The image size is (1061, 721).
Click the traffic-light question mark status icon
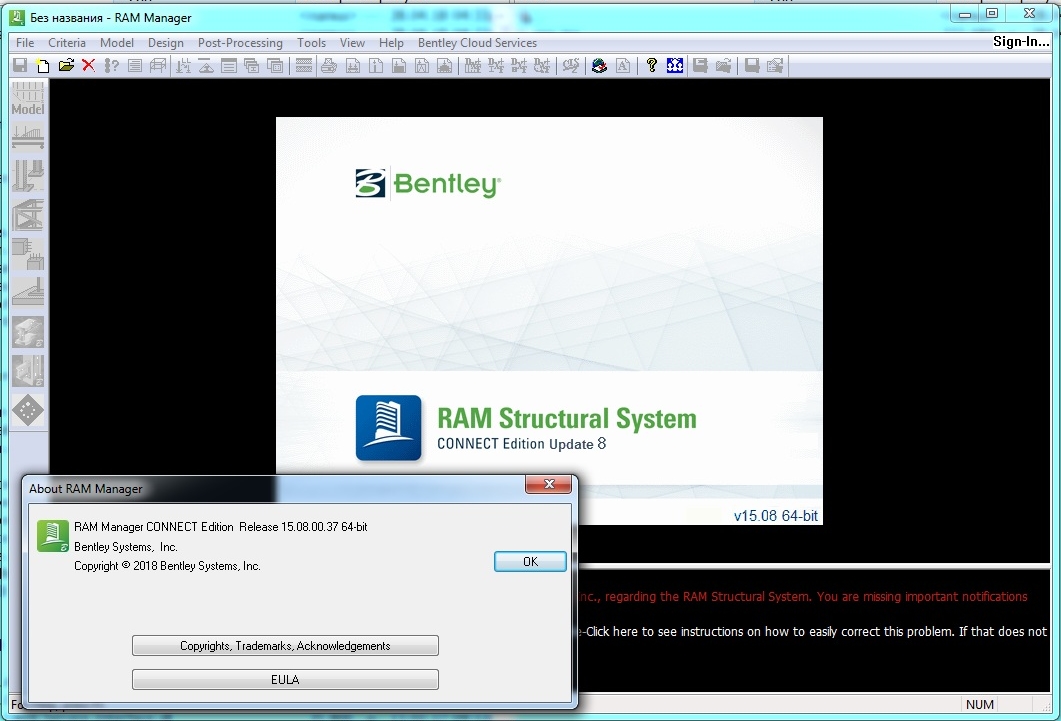pos(111,66)
